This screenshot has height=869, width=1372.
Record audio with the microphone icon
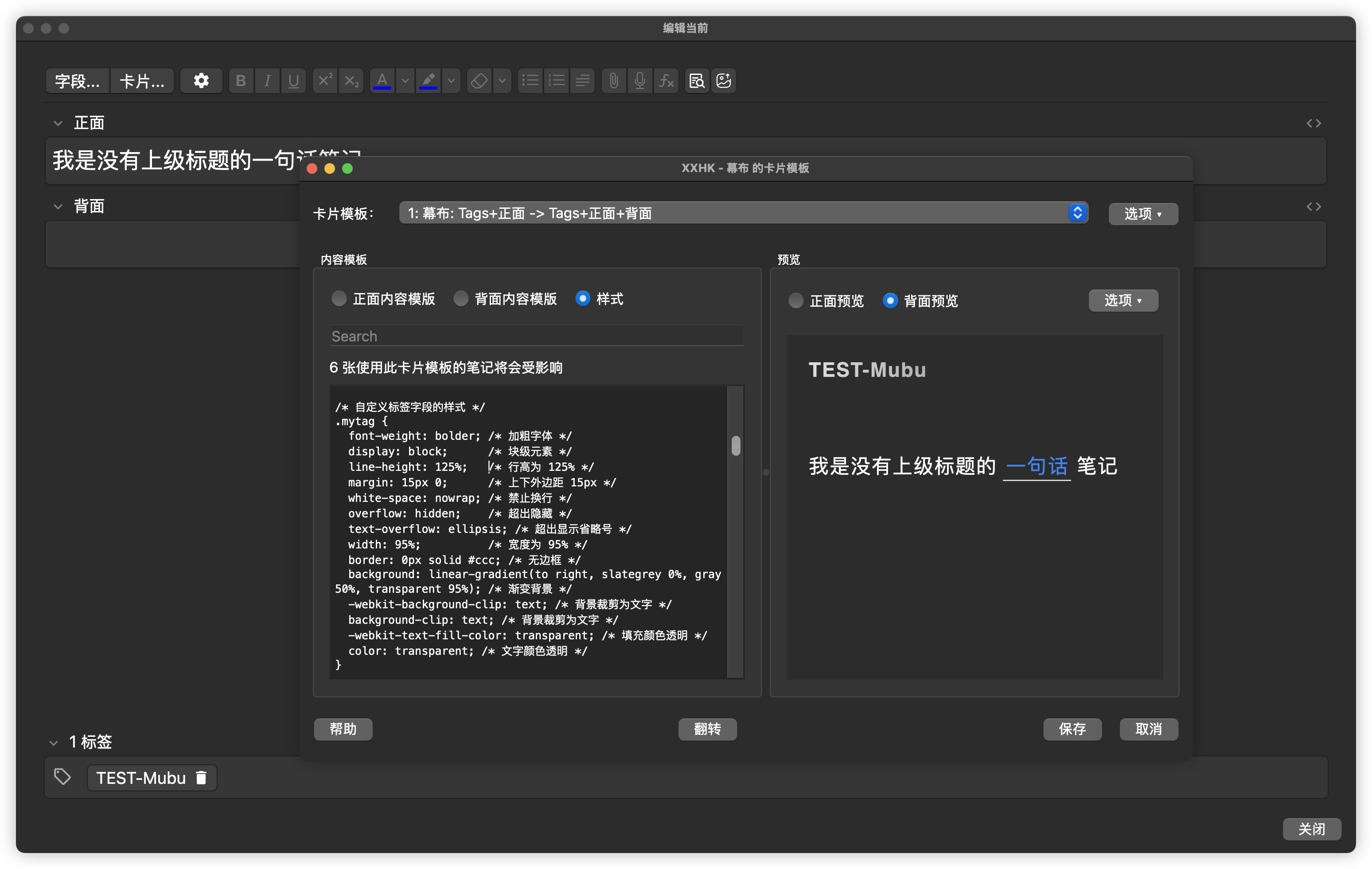[640, 81]
